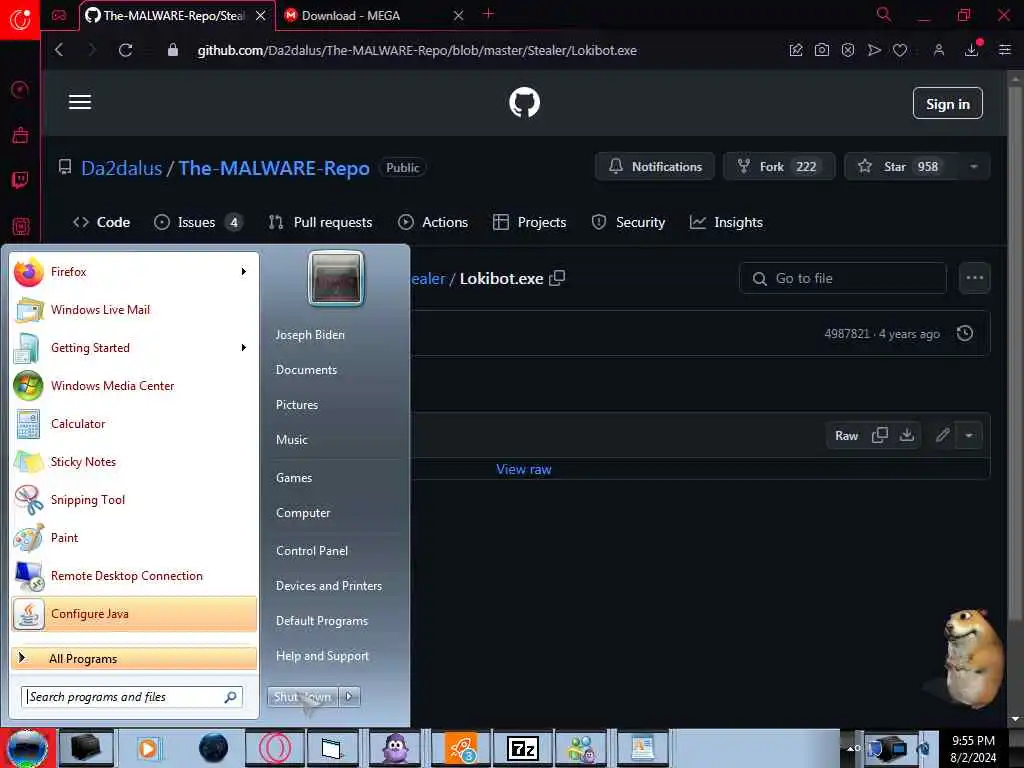Launch Calculator from Start menu
This screenshot has height=768, width=1024.
pyautogui.click(x=134, y=424)
